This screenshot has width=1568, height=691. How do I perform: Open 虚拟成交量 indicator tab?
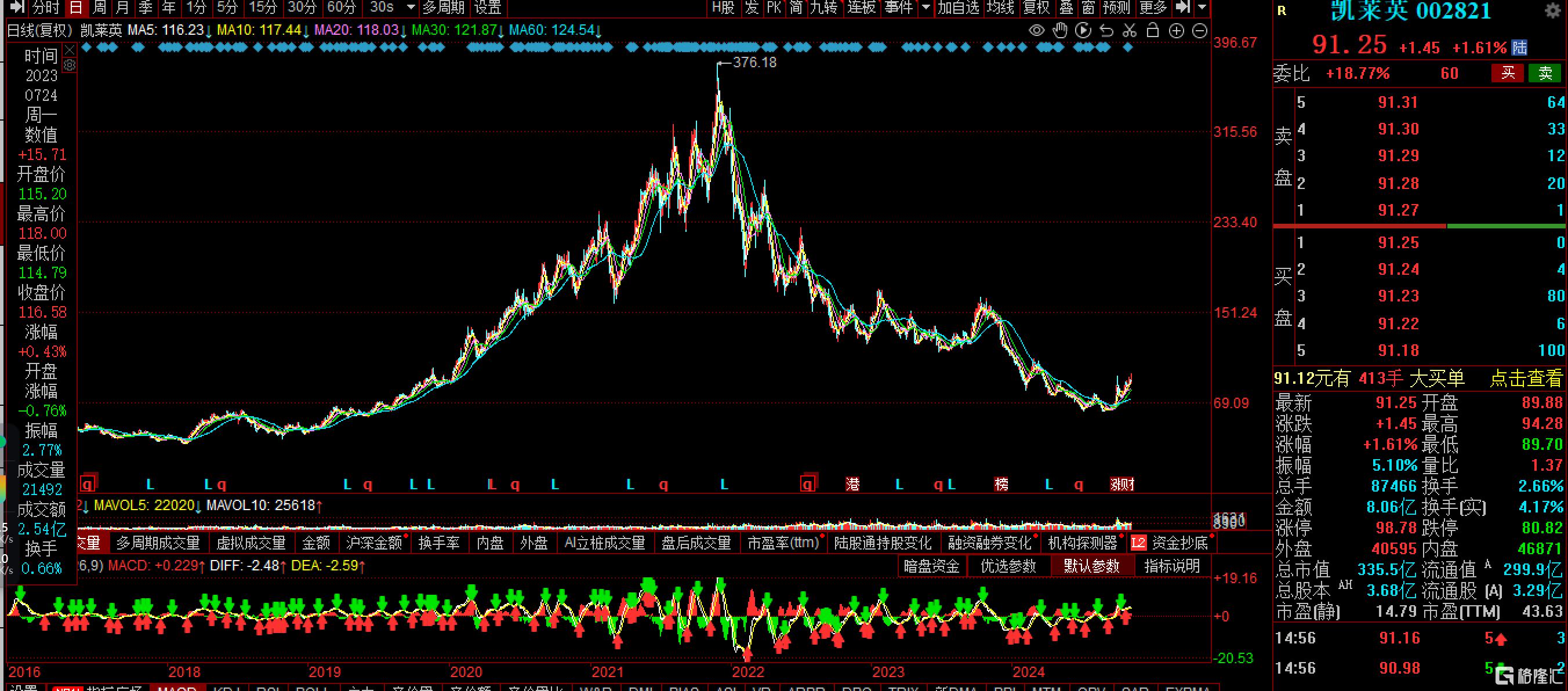[252, 543]
